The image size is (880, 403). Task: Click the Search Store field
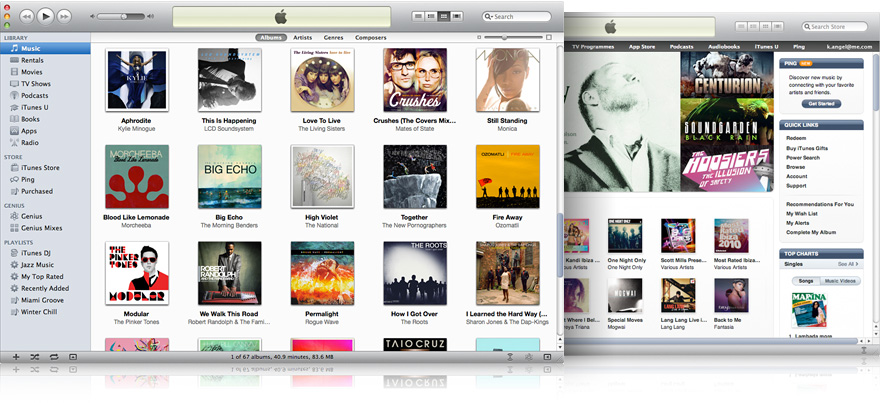[835, 26]
